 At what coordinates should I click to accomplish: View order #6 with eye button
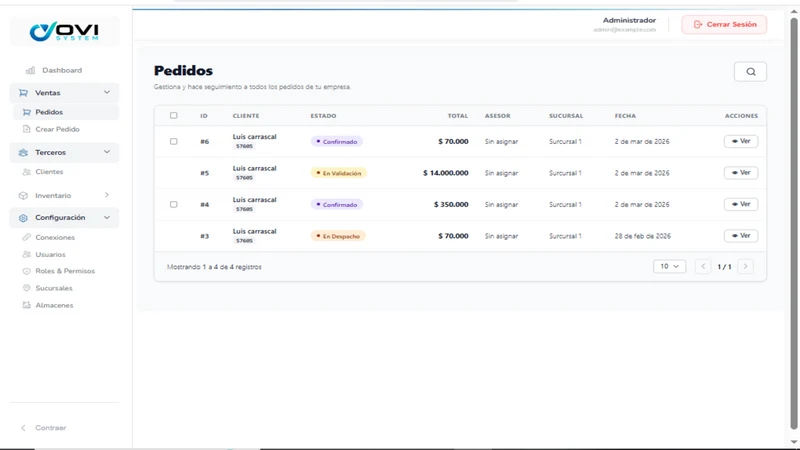pyautogui.click(x=741, y=141)
